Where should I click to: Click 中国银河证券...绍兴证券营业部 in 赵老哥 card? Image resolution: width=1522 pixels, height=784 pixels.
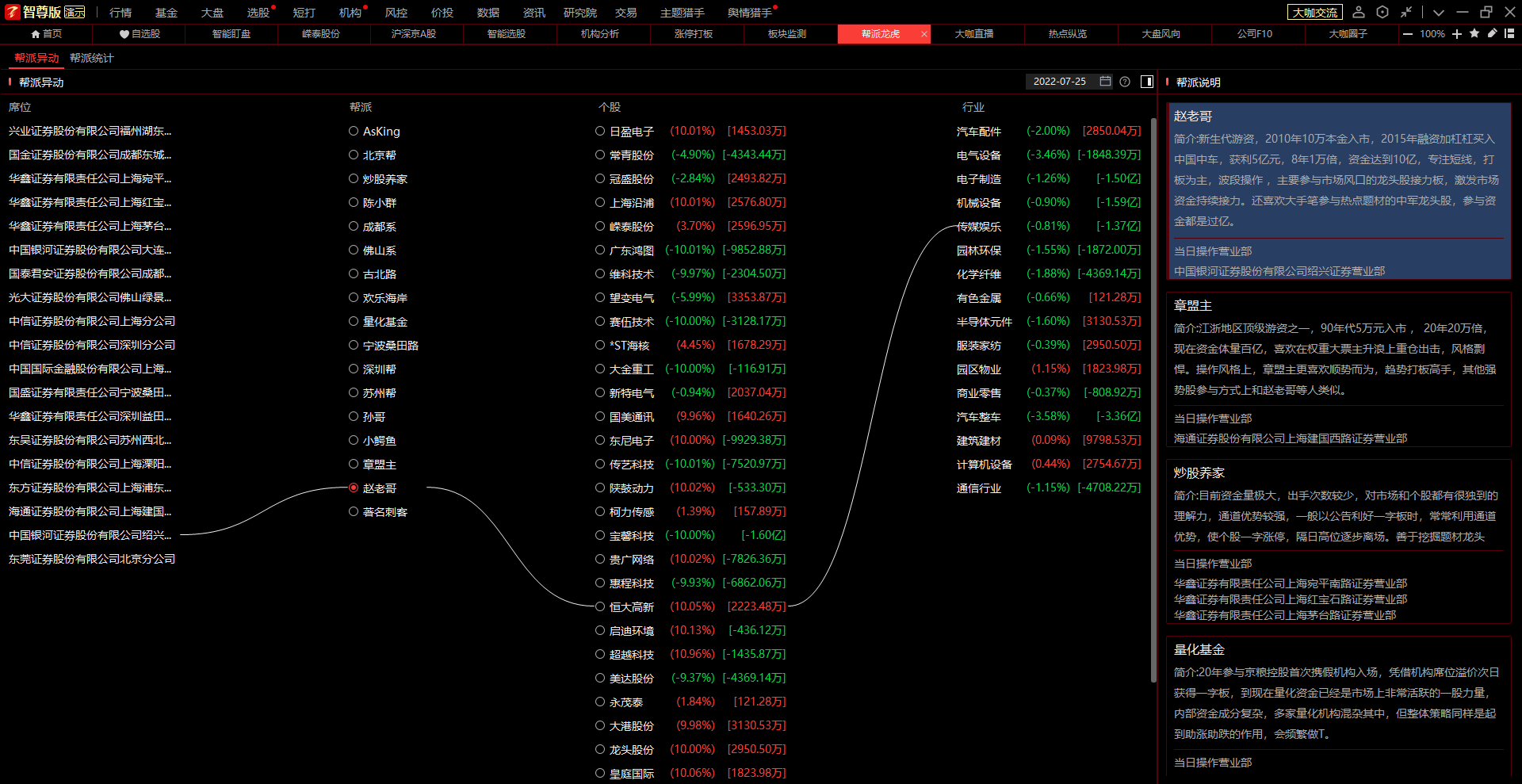(x=1279, y=271)
